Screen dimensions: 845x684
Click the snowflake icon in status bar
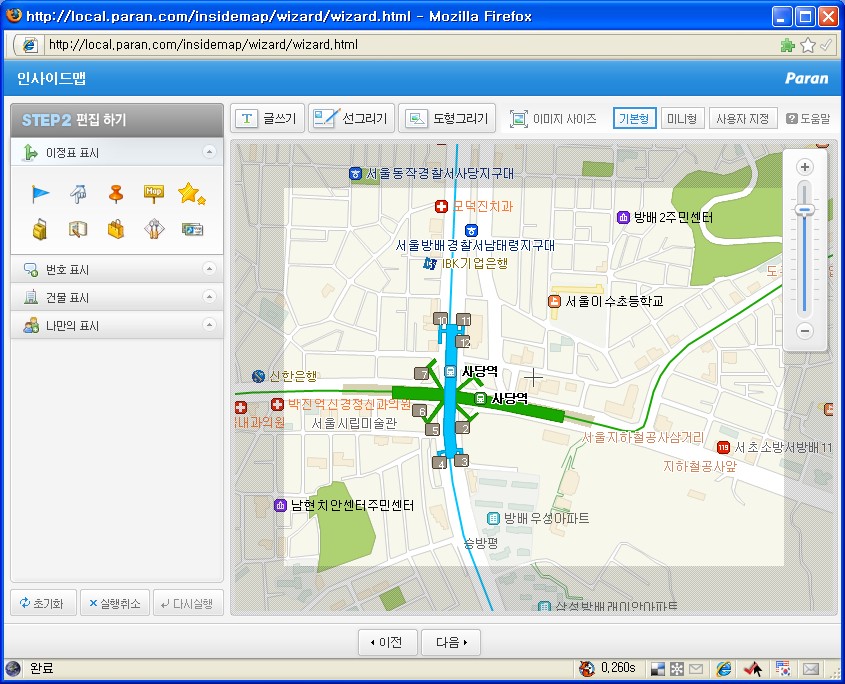pyautogui.click(x=676, y=669)
